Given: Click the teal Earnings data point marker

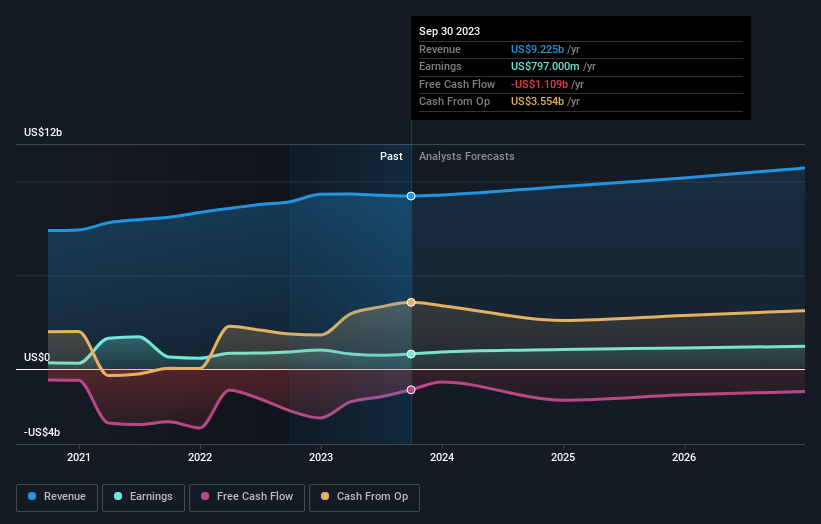Looking at the screenshot, I should pyautogui.click(x=411, y=354).
